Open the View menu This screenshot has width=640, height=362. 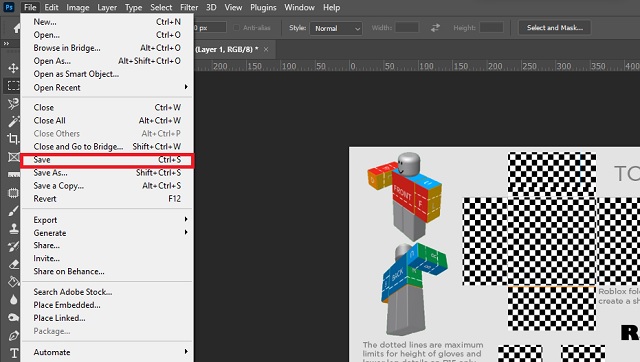tap(233, 7)
